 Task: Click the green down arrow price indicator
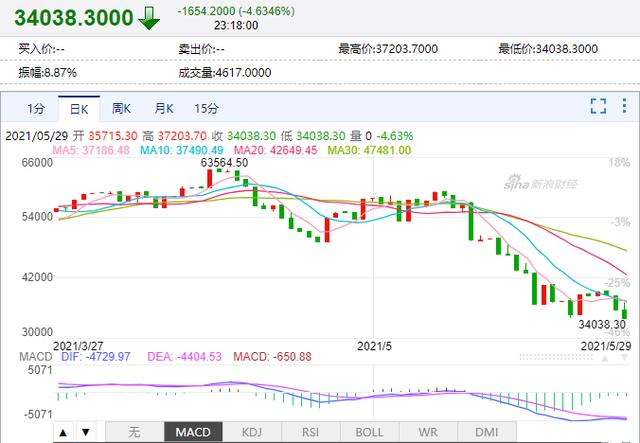click(149, 18)
